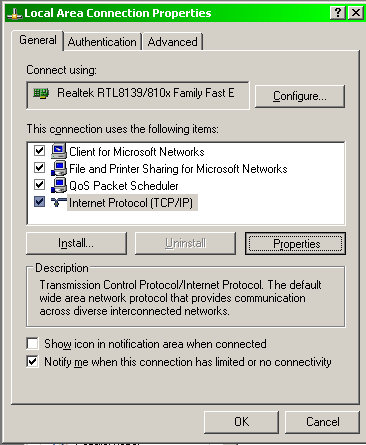Select the Internet Protocol (TCP/IP) list entry
This screenshot has height=445, width=366.
click(x=131, y=203)
